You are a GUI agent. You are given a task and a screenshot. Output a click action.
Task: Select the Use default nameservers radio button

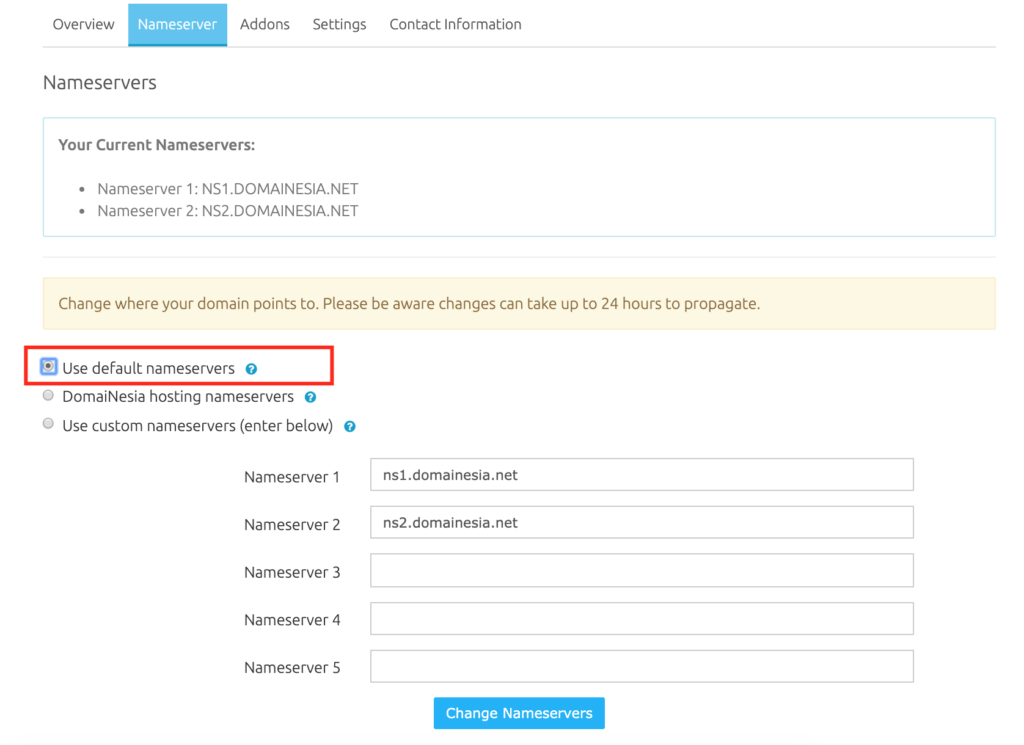pos(49,367)
